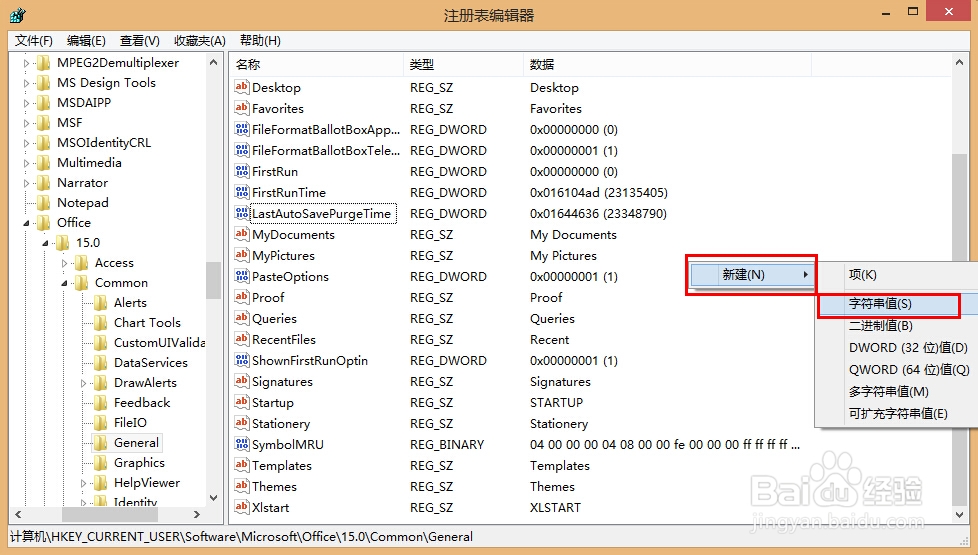
Task: Click the FirstRunTime DWORD icon
Action: [241, 192]
